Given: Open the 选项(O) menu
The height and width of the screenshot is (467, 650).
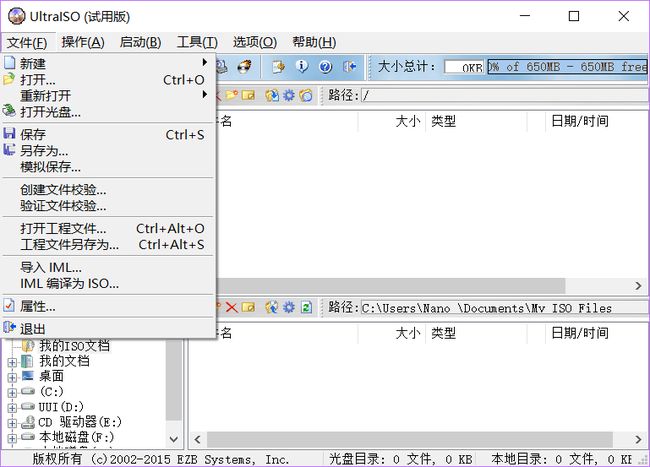Looking at the screenshot, I should click(x=255, y=42).
